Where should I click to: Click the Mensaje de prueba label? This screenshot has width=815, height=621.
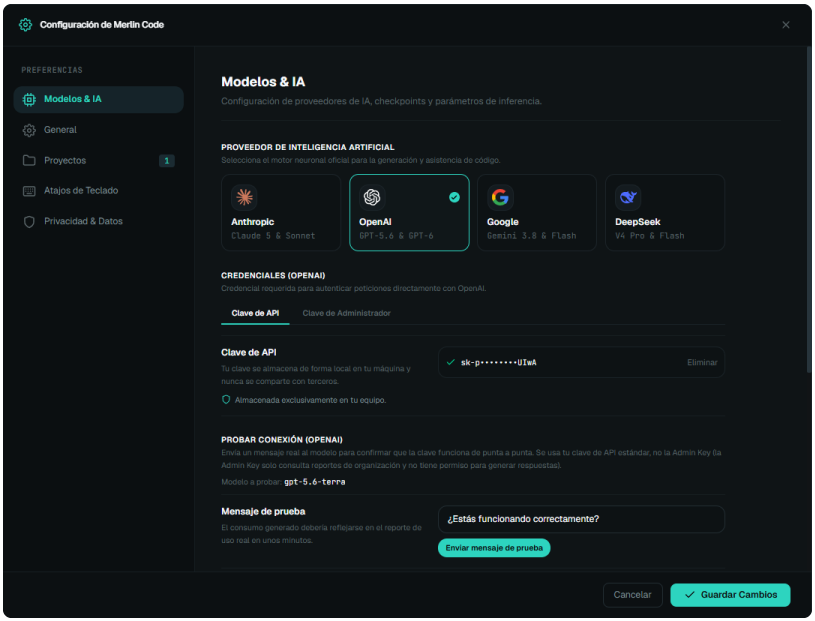pos(263,511)
